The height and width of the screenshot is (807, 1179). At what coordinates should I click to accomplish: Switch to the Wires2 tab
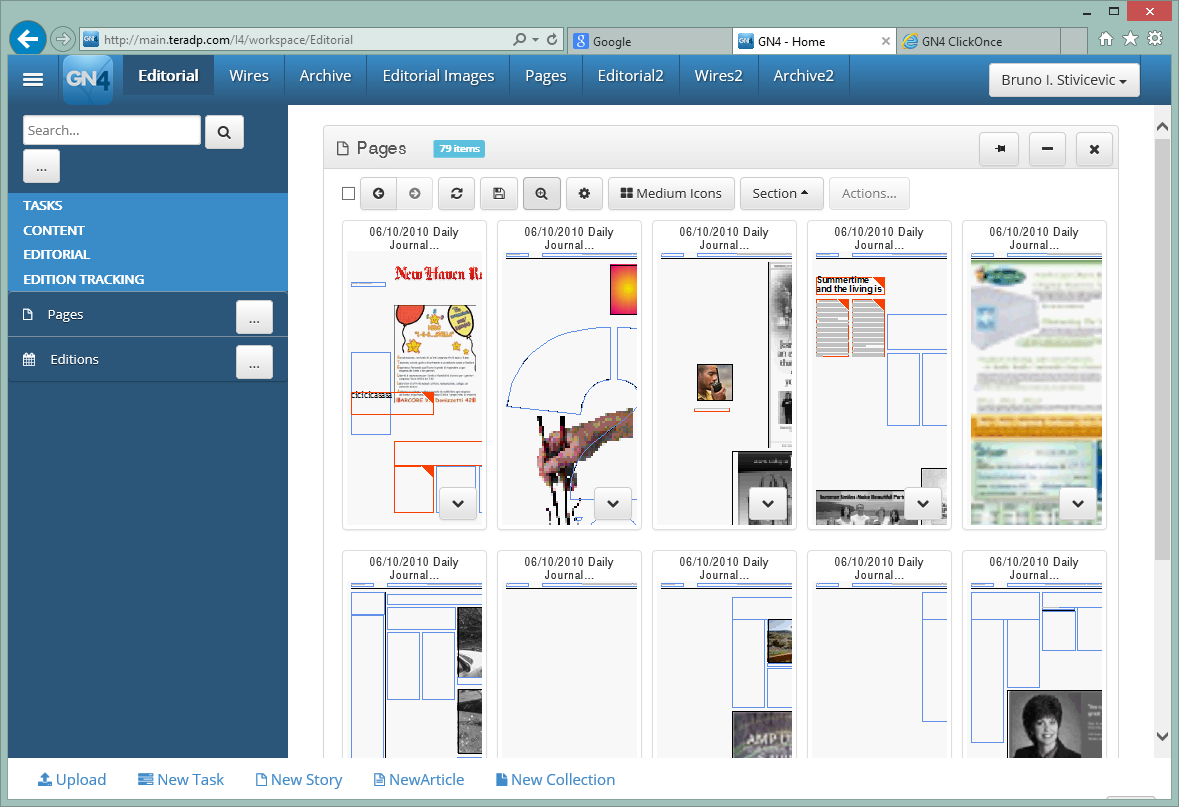point(719,76)
